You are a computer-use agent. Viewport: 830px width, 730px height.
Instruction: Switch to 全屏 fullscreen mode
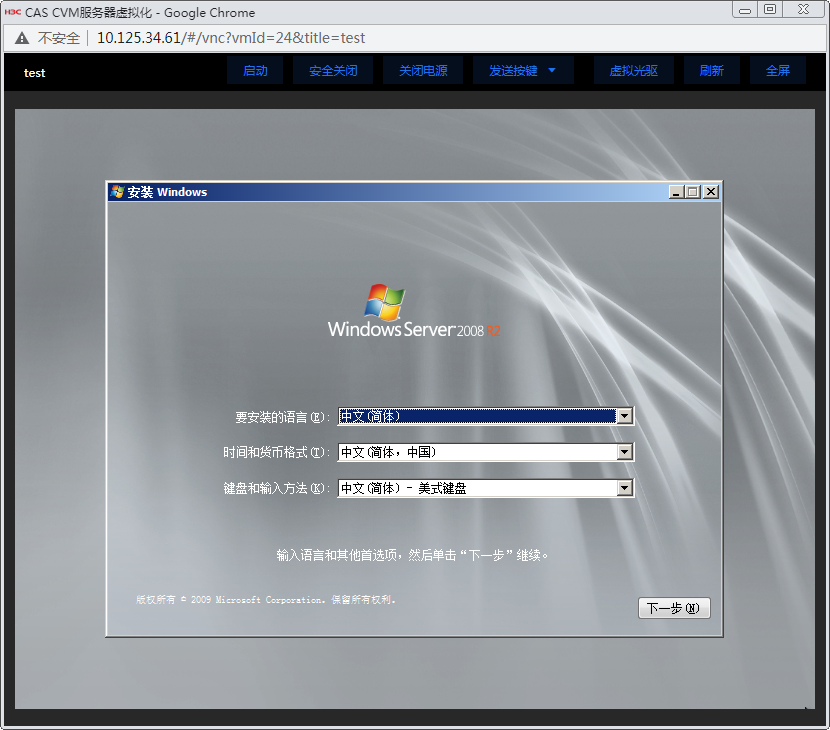pyautogui.click(x=777, y=71)
